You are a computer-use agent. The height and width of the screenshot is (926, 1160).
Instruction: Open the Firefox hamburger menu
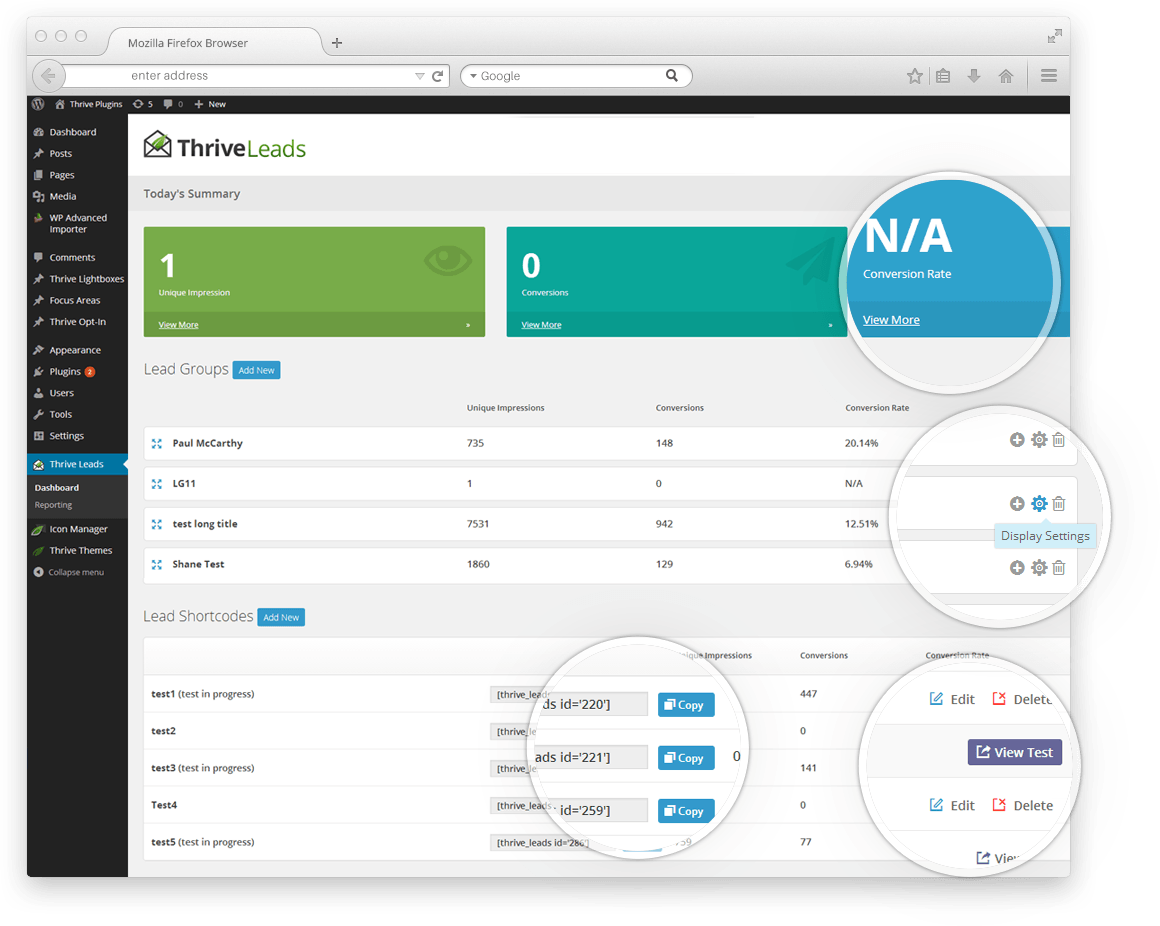[1049, 75]
